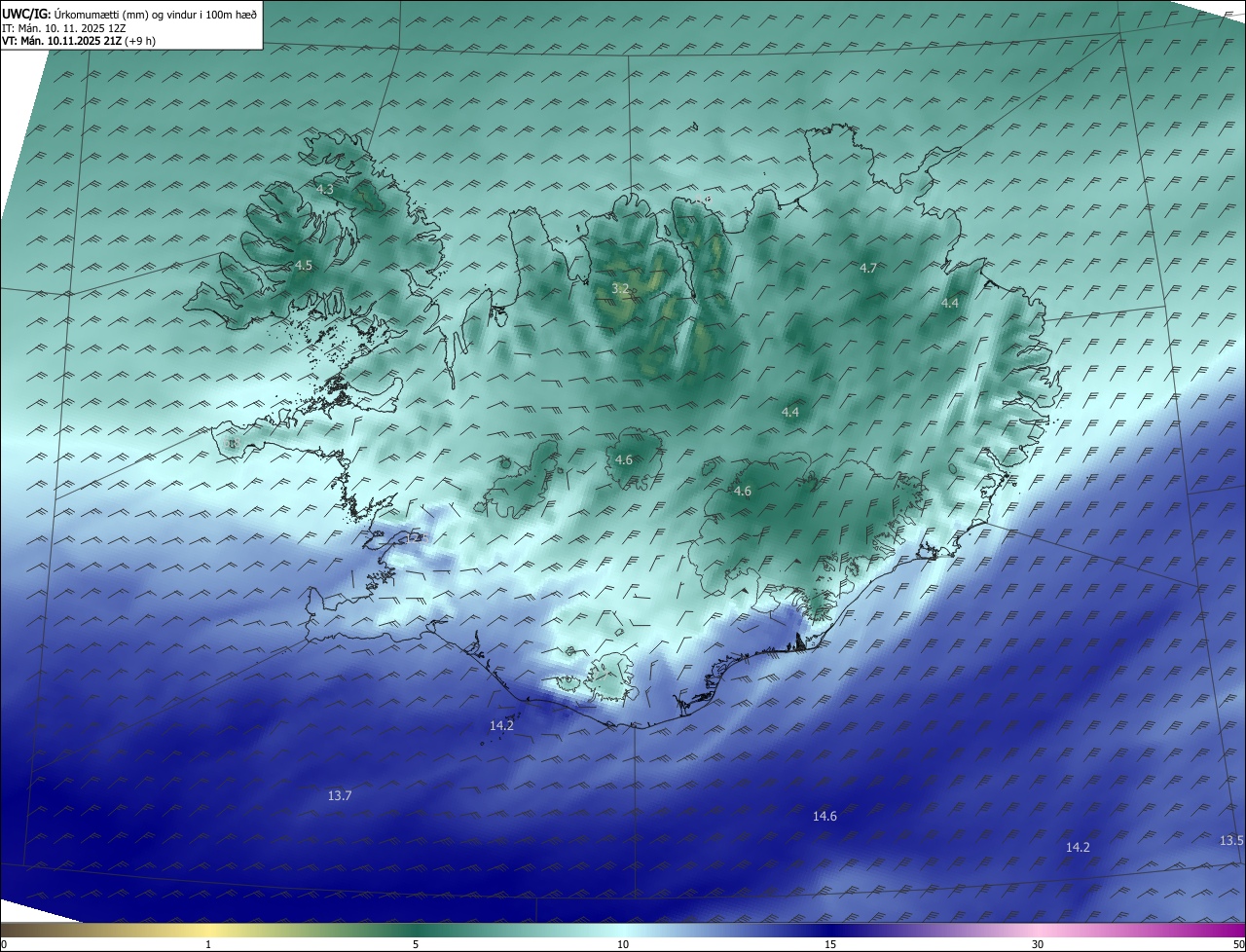The image size is (1246, 952).
Task: Click the legend tick label 5
Action: coord(416,944)
